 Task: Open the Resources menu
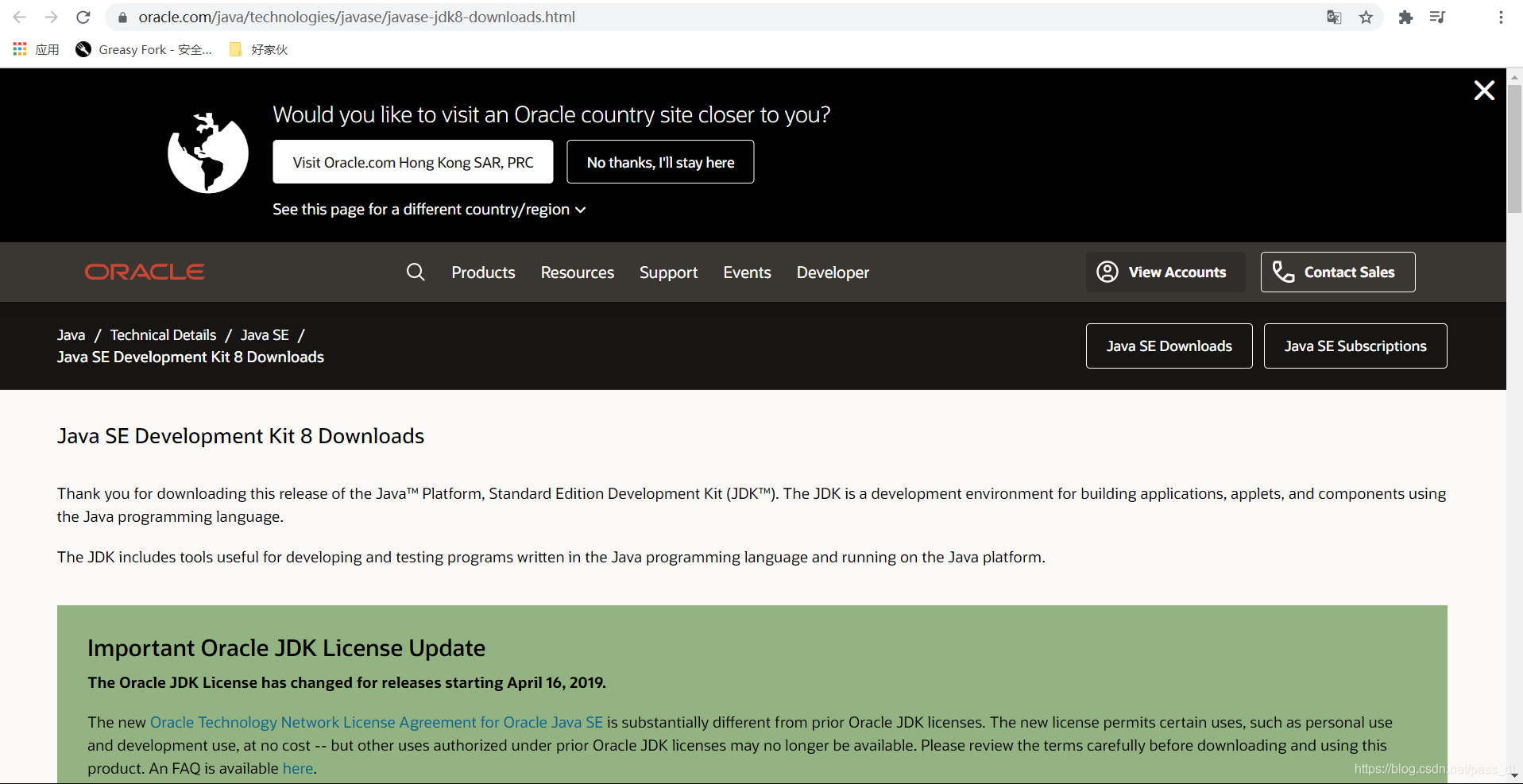(x=578, y=272)
